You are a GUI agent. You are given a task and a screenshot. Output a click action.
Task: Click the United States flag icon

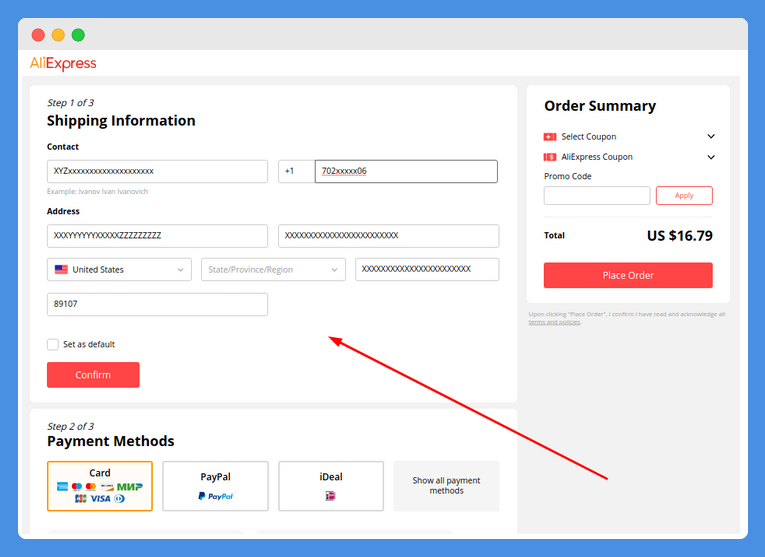pos(61,270)
